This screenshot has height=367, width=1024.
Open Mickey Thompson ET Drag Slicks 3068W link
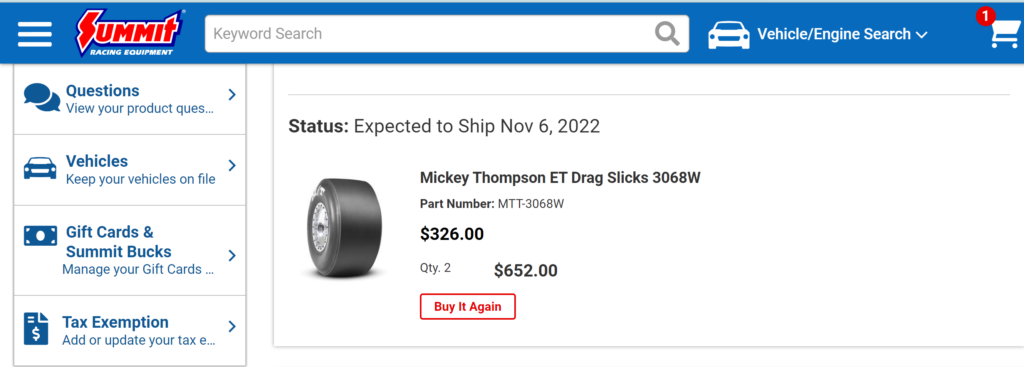(x=560, y=178)
